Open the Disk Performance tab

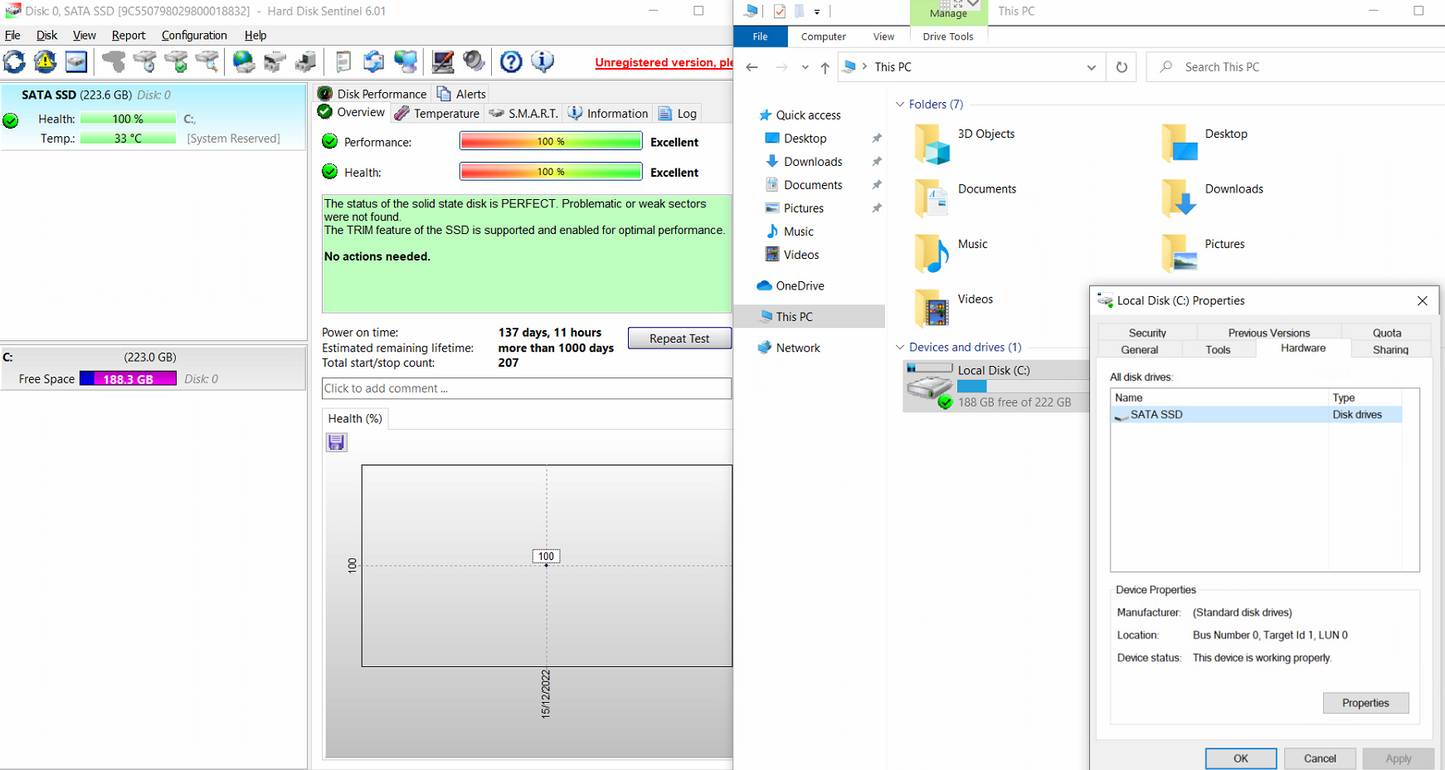(372, 94)
